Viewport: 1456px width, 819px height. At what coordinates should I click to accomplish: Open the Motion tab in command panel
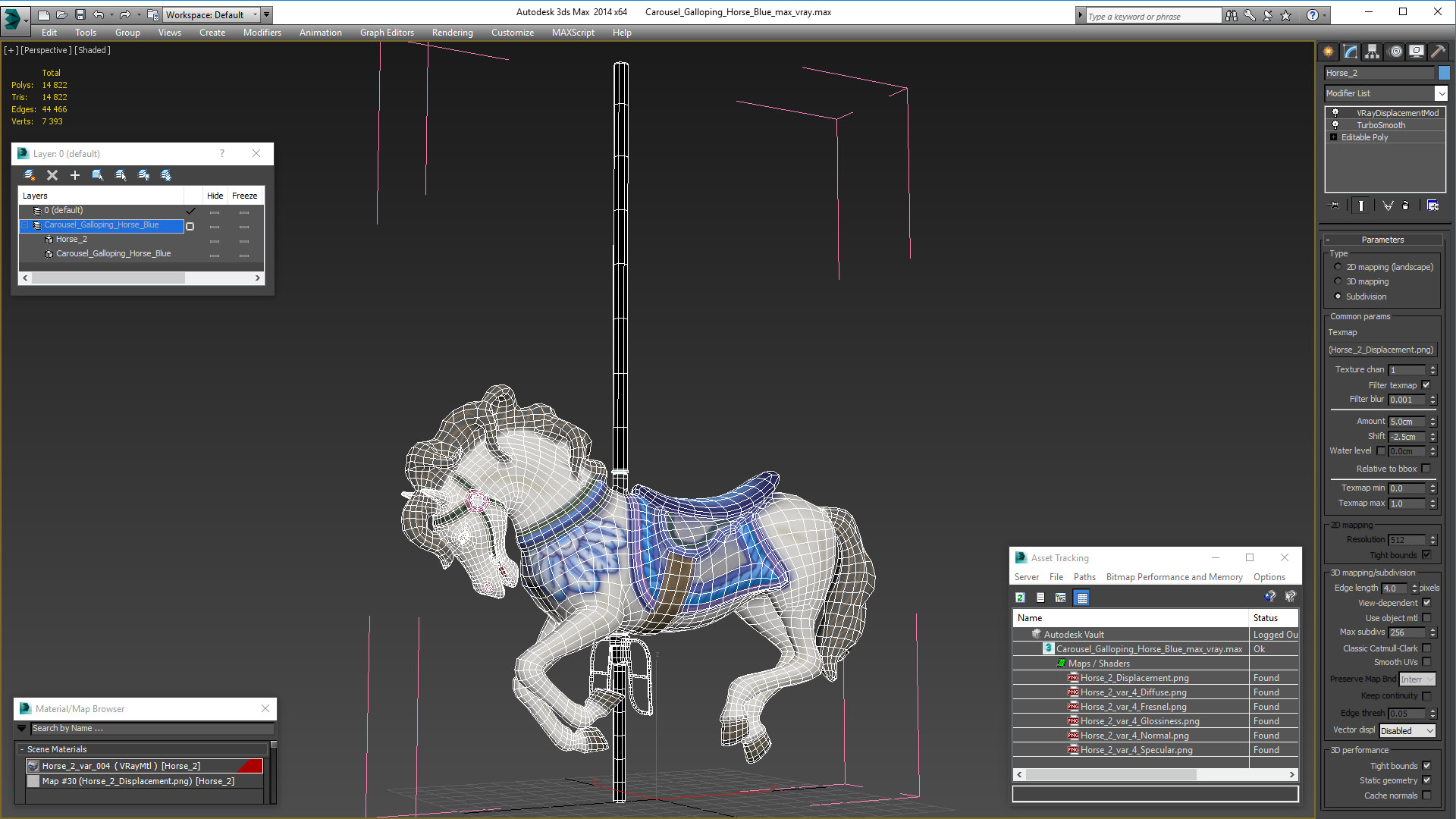(1395, 52)
